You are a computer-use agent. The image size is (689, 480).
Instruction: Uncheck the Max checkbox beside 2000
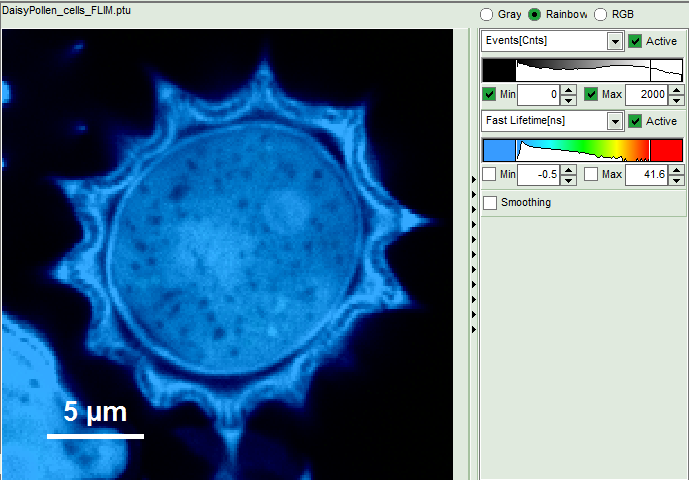(x=591, y=94)
